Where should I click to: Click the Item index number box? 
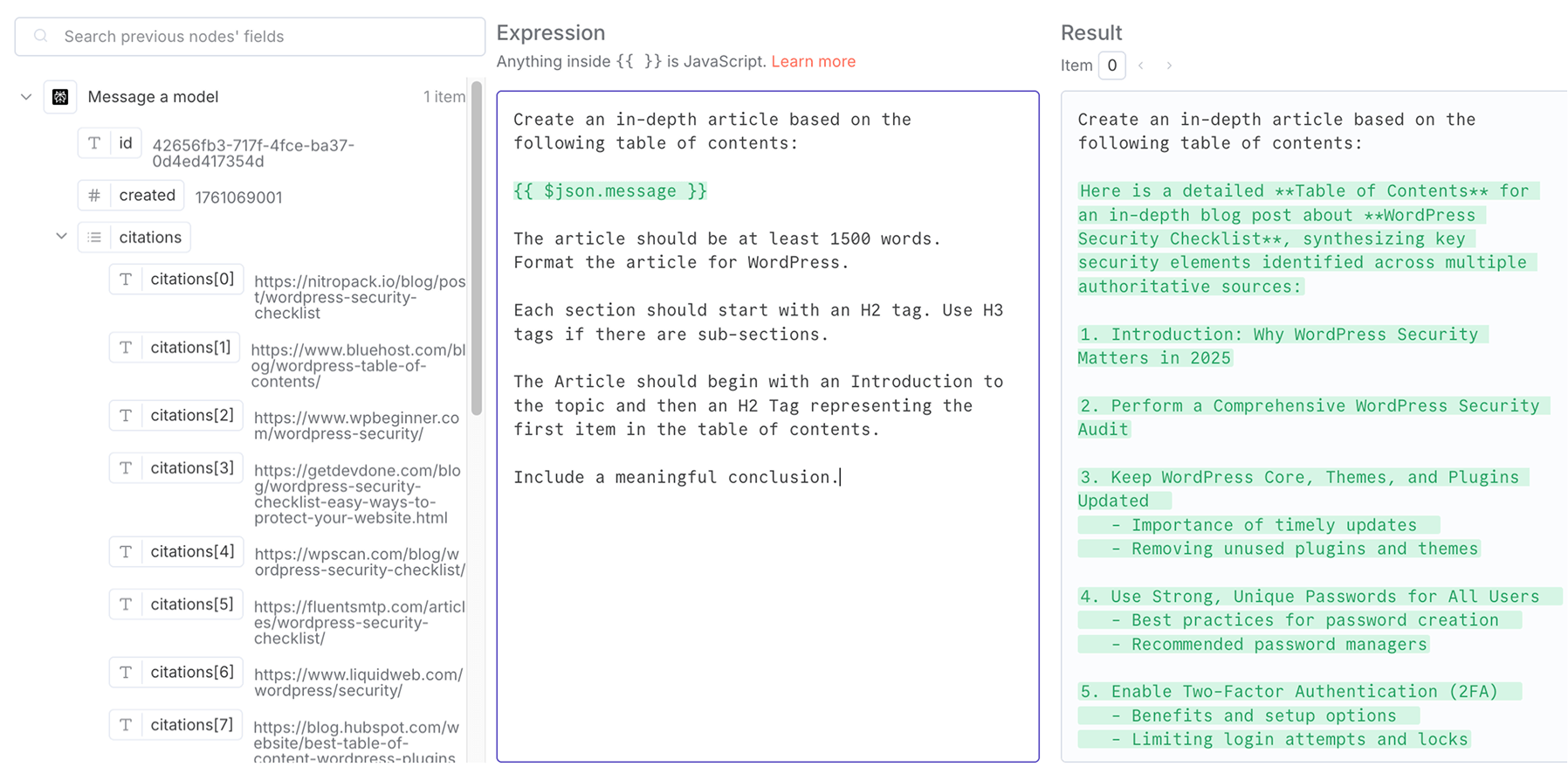(1111, 66)
